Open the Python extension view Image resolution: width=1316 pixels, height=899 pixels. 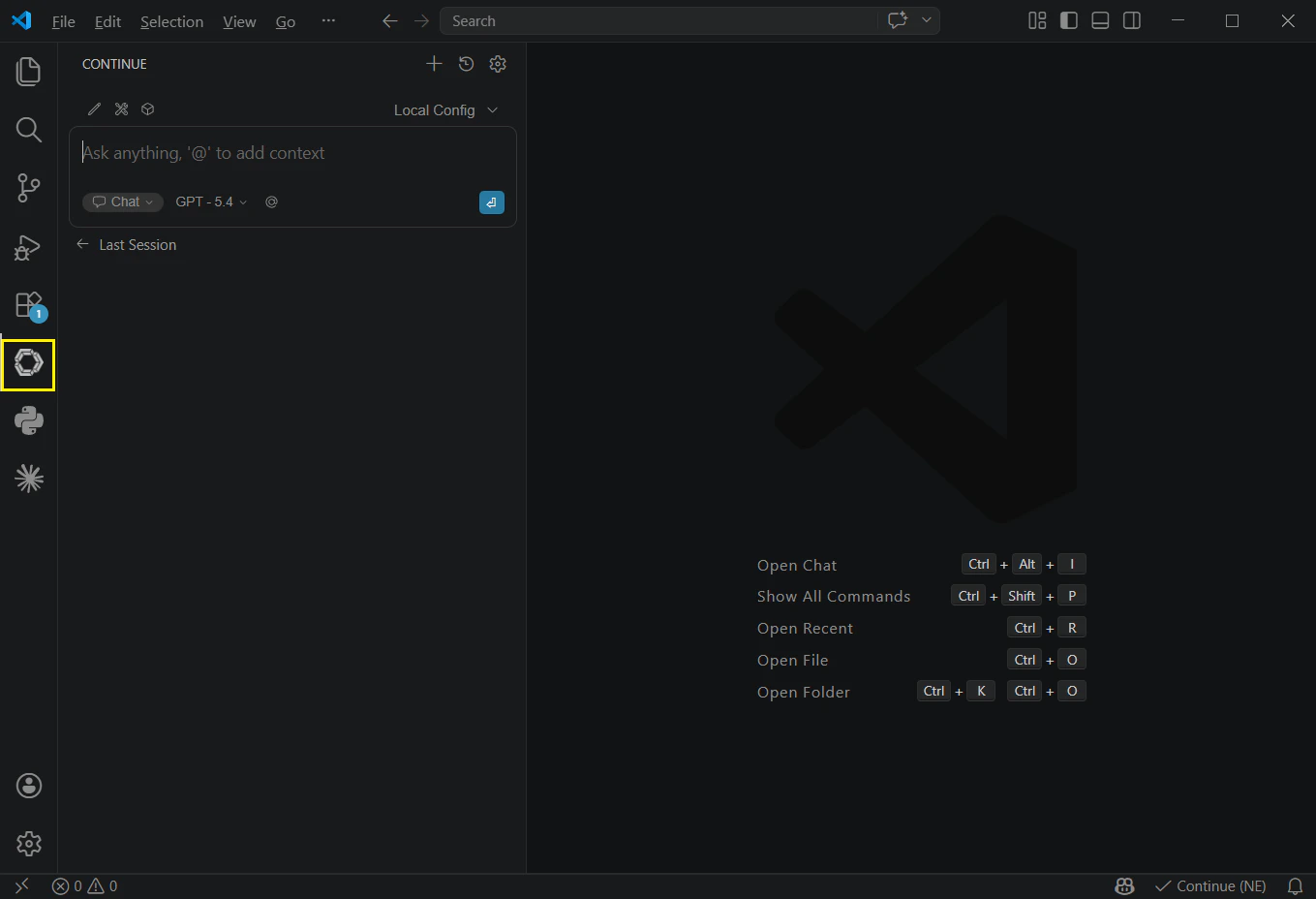[x=29, y=420]
